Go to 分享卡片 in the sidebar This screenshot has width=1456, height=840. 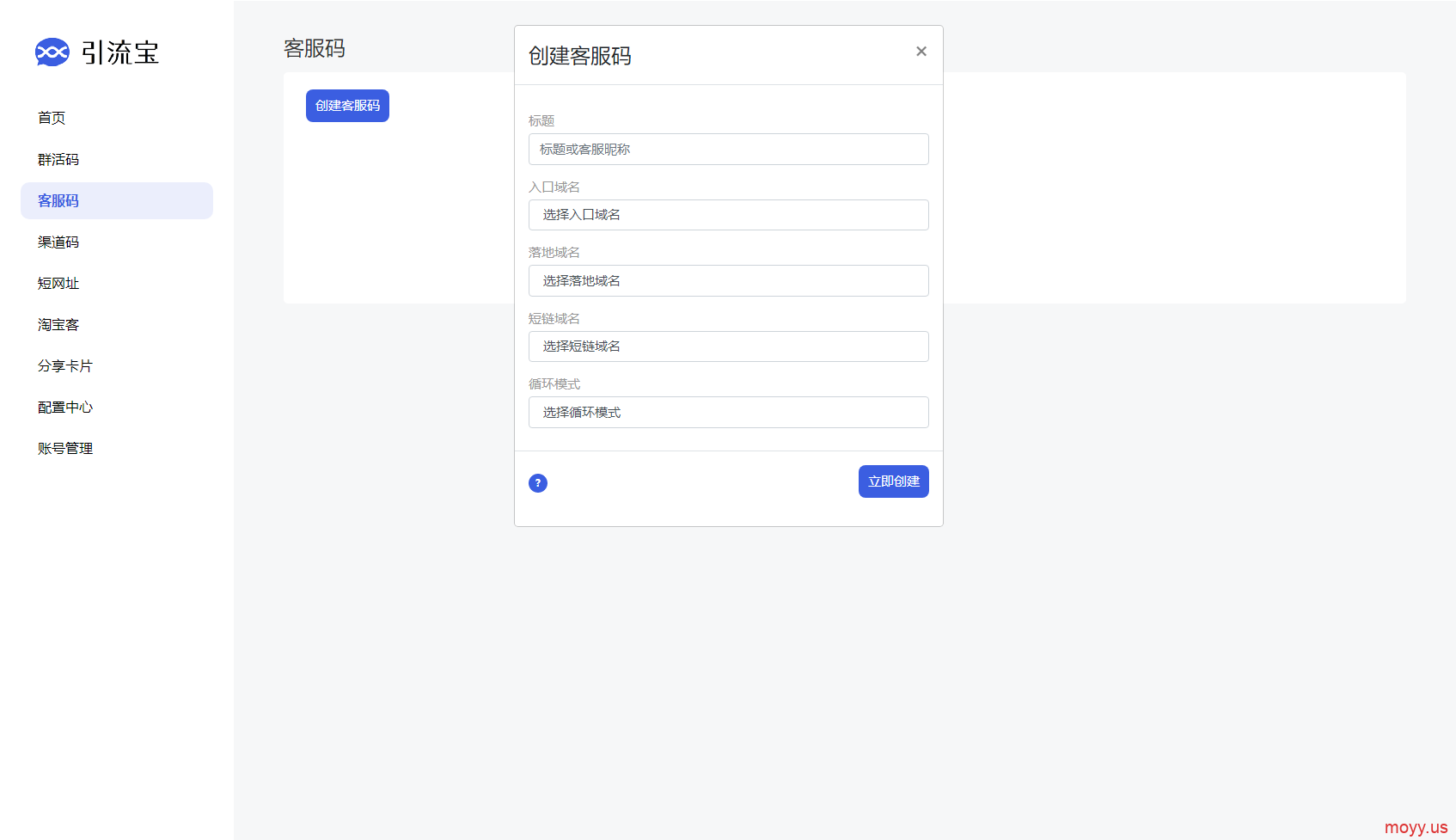(x=65, y=365)
